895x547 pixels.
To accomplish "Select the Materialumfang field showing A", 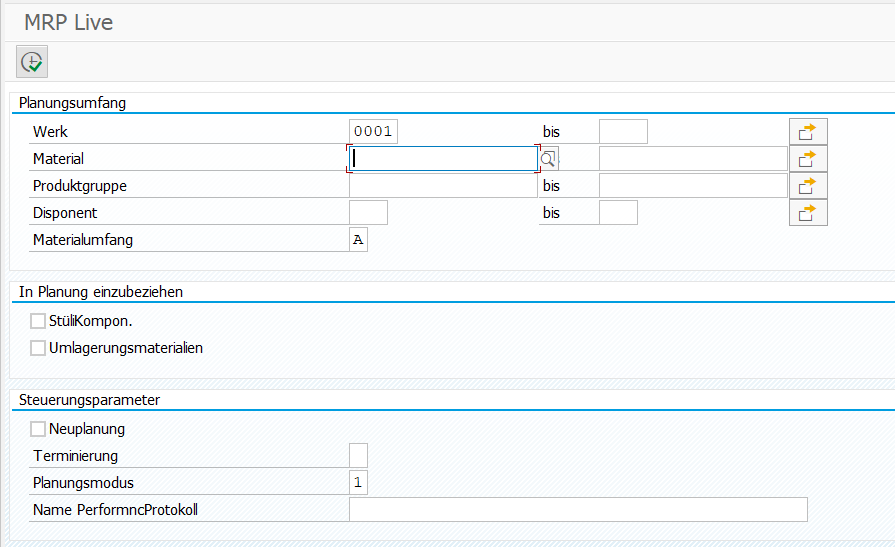I will [358, 240].
